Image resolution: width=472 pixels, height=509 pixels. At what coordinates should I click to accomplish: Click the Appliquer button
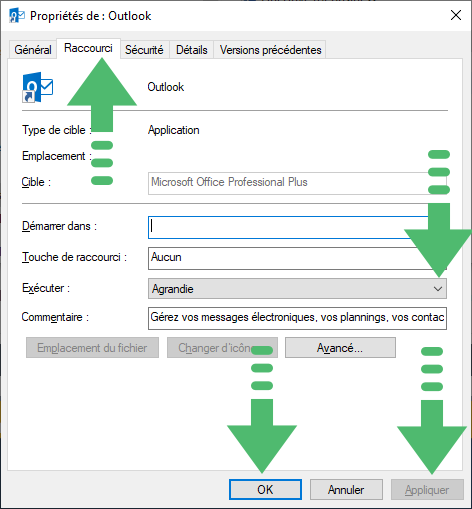pyautogui.click(x=427, y=490)
